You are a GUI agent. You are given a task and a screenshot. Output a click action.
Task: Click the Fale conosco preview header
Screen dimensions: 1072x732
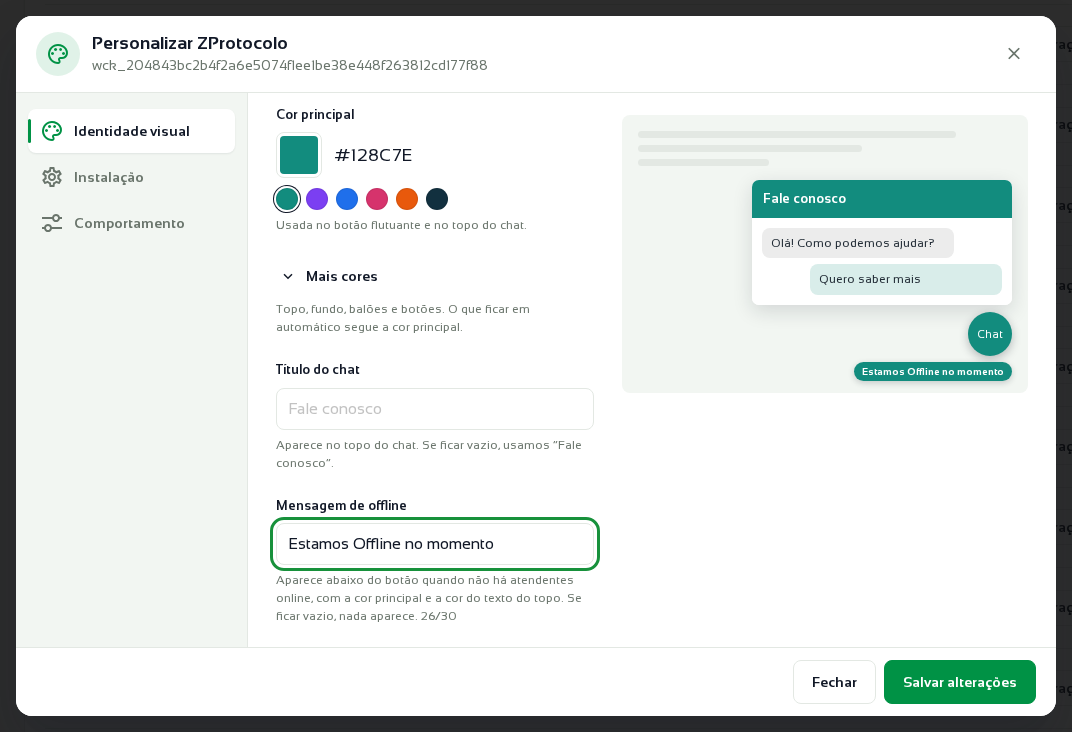[881, 199]
